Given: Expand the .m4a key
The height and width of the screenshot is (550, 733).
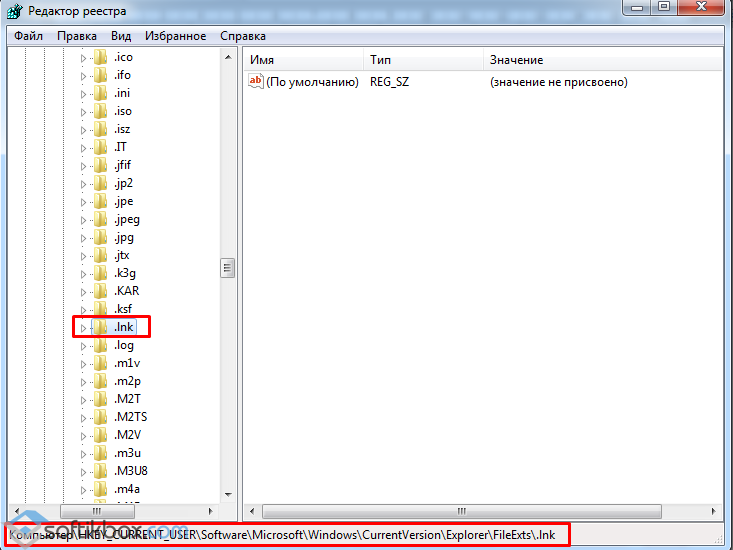Looking at the screenshot, I should pos(83,490).
